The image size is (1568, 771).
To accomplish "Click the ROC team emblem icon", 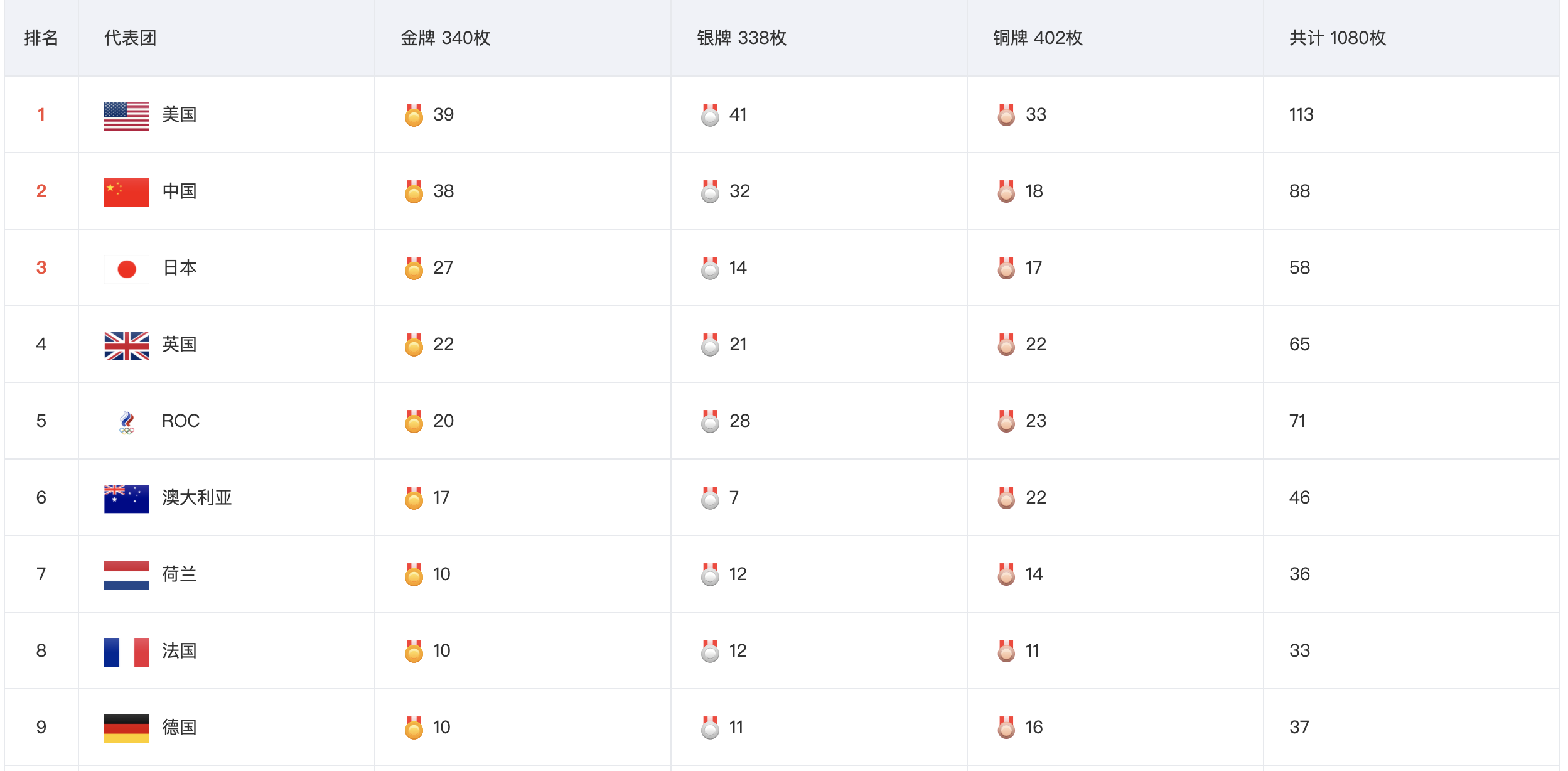I will click(126, 422).
